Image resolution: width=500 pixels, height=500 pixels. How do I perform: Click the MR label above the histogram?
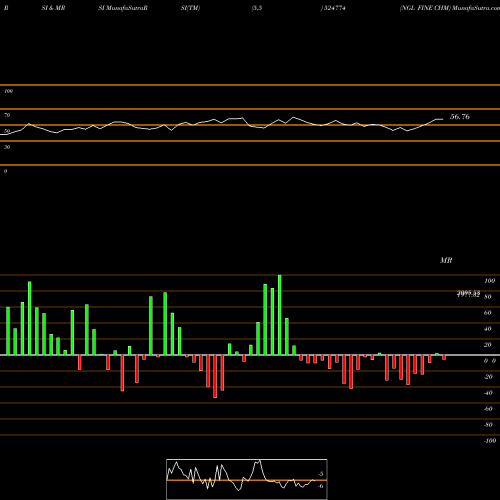446,260
